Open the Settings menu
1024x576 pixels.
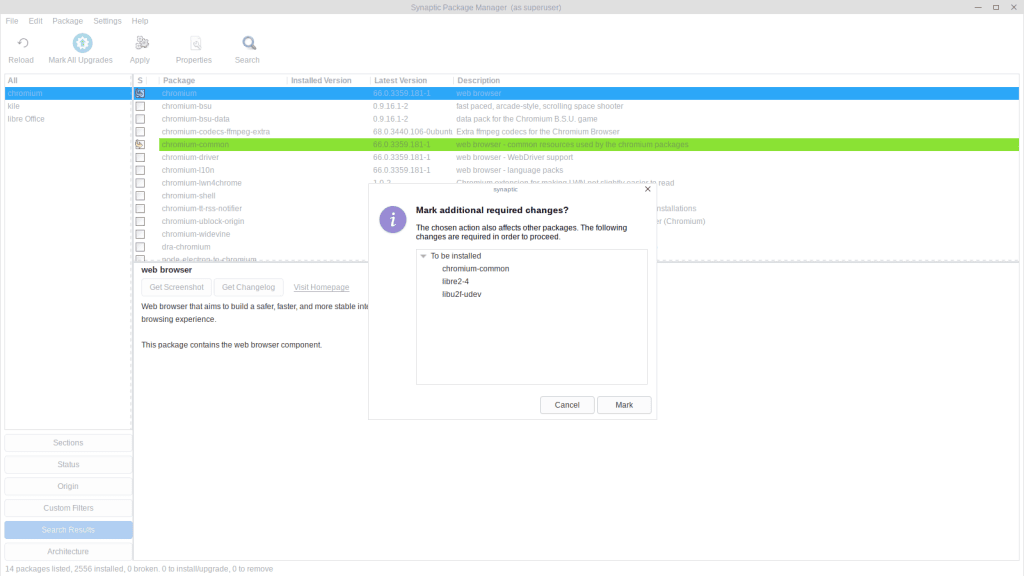(107, 21)
